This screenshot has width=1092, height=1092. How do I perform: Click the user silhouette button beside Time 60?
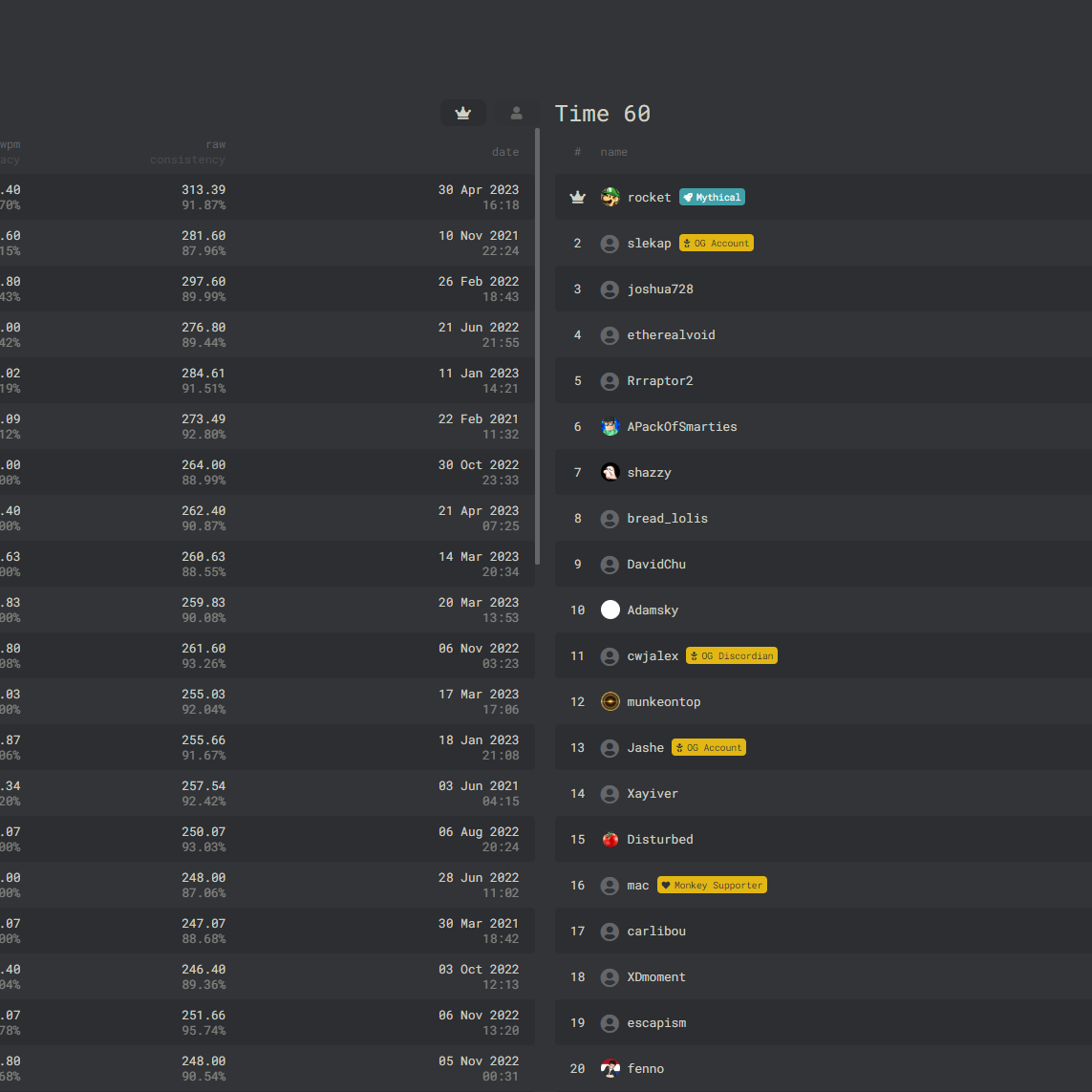516,114
